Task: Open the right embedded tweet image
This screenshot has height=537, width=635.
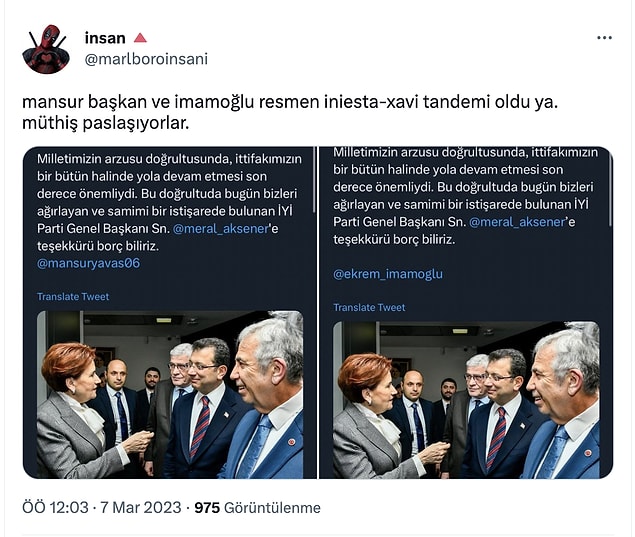Action: click(x=466, y=313)
